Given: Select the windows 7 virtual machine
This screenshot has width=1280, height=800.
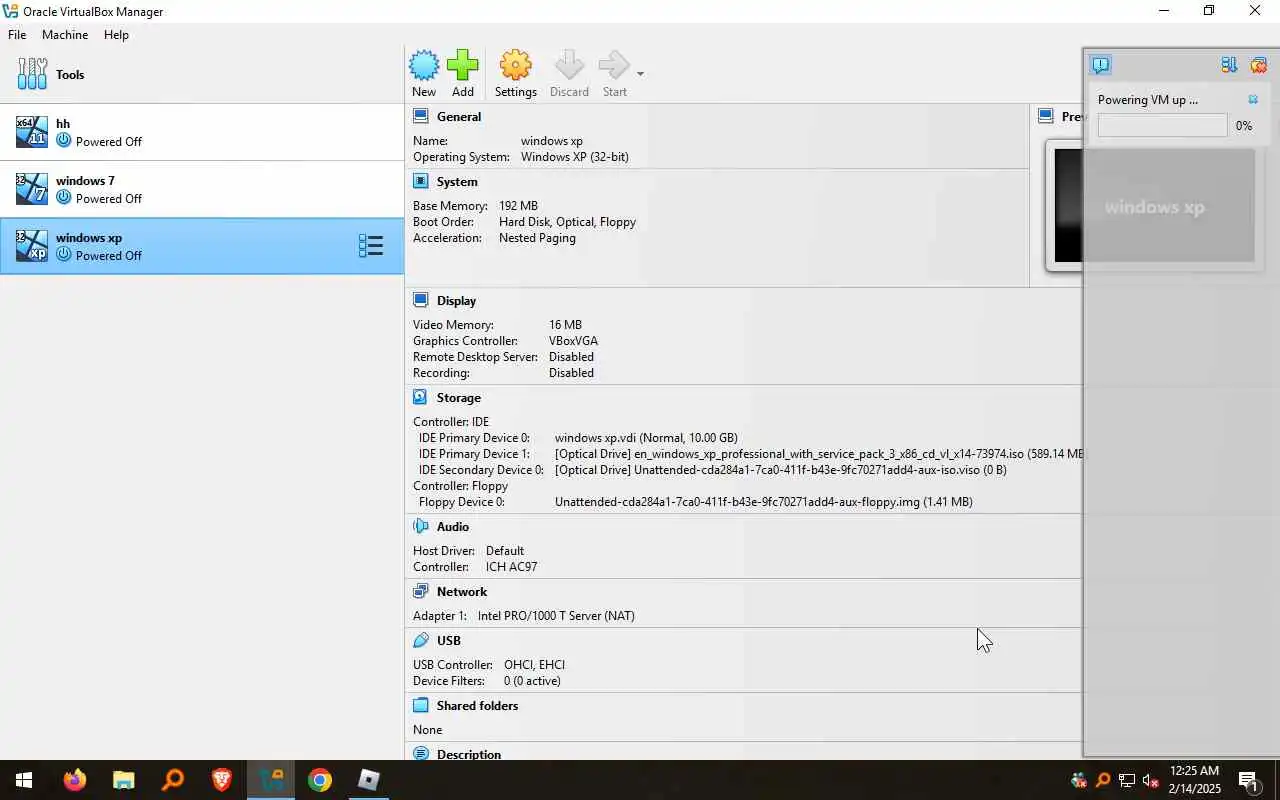Looking at the screenshot, I should point(202,189).
